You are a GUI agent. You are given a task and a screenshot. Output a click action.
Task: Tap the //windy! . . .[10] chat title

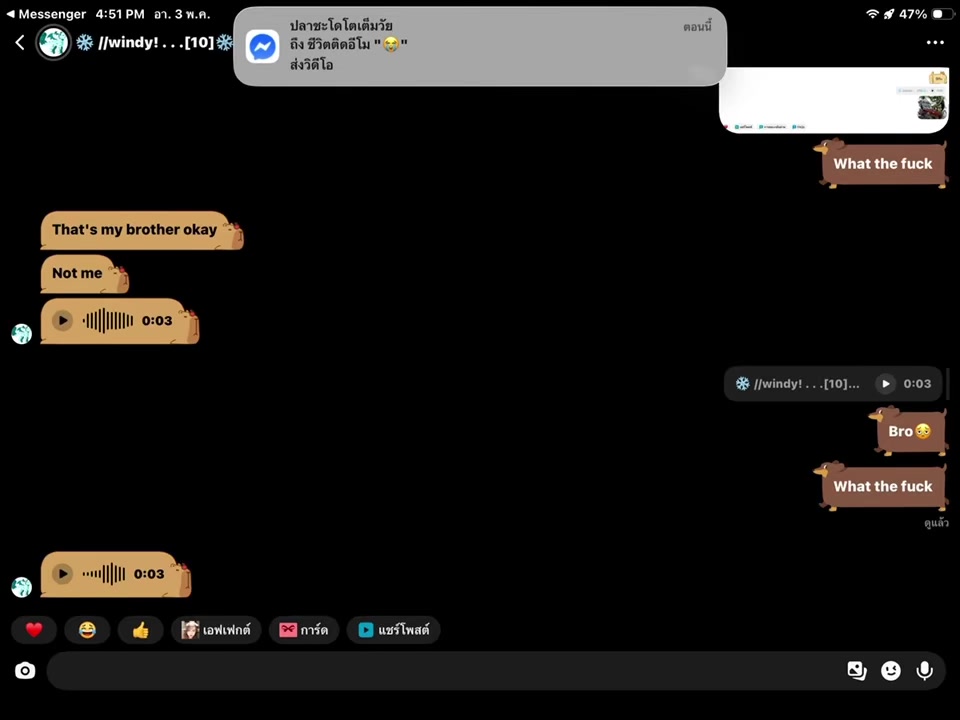tap(156, 42)
